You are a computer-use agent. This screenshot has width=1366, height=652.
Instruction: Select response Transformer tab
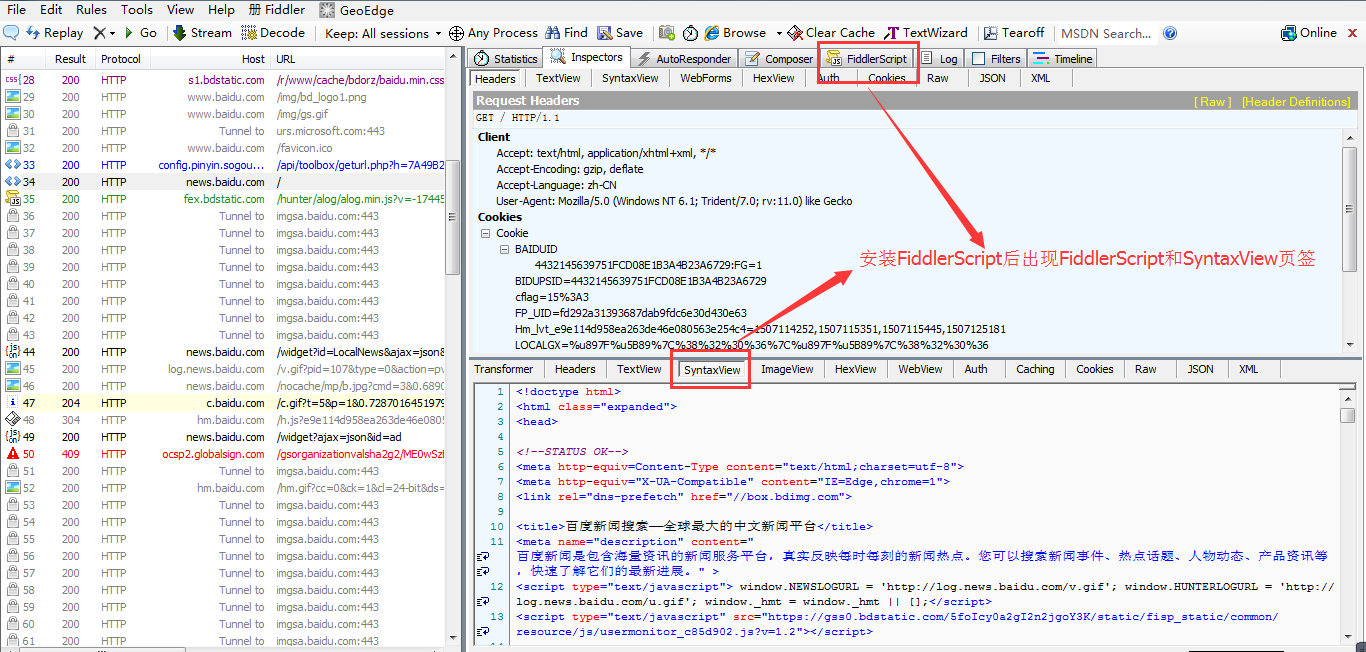(x=504, y=369)
